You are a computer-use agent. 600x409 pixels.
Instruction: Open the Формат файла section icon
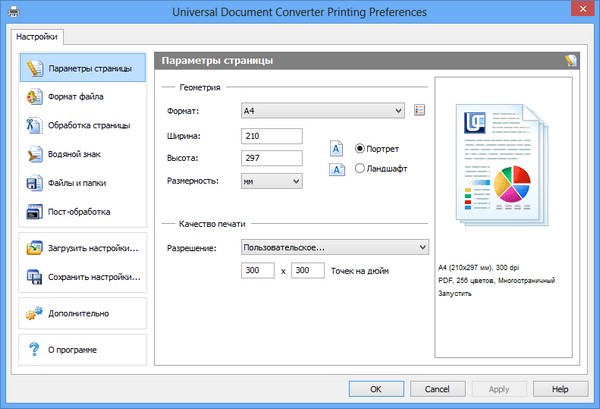click(33, 97)
